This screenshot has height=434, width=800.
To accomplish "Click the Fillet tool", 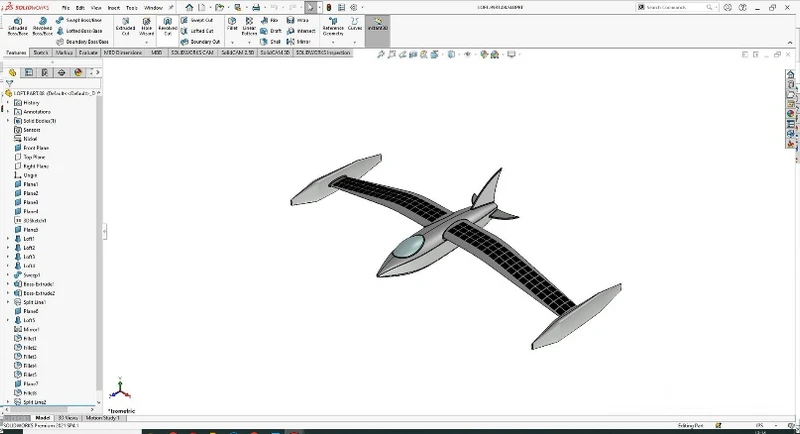I will (x=232, y=24).
